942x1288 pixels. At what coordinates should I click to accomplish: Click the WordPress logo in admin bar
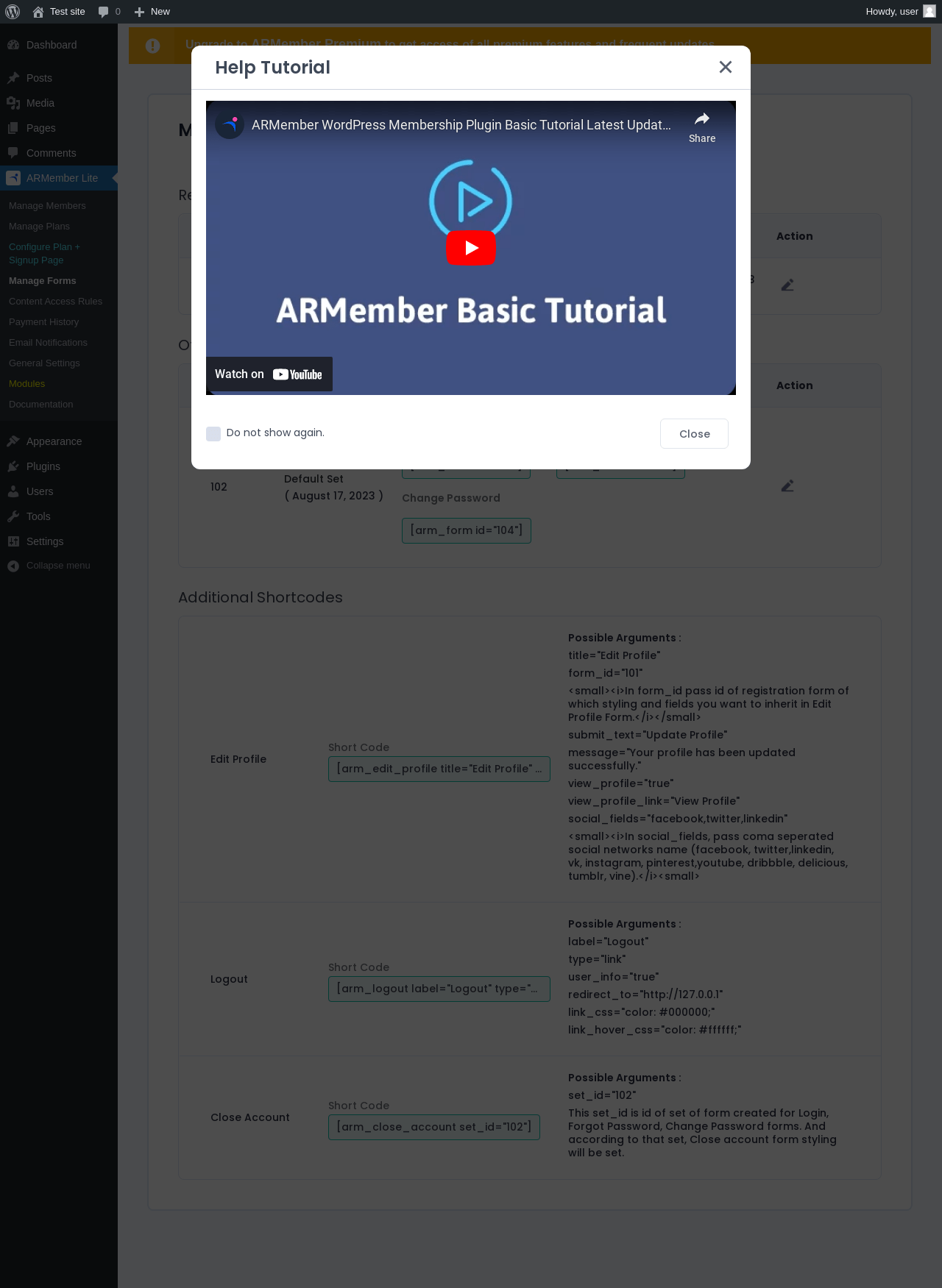[13, 12]
